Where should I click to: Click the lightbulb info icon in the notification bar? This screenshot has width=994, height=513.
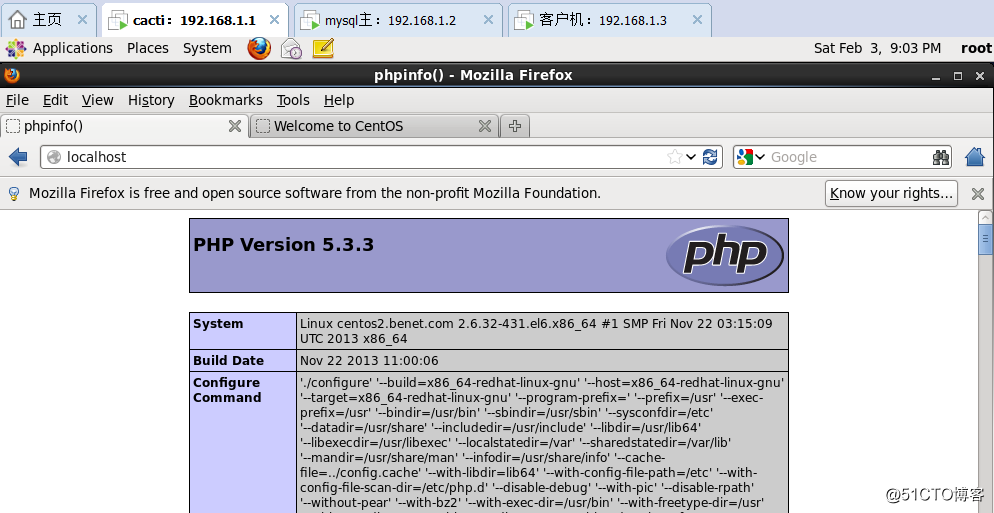13,193
